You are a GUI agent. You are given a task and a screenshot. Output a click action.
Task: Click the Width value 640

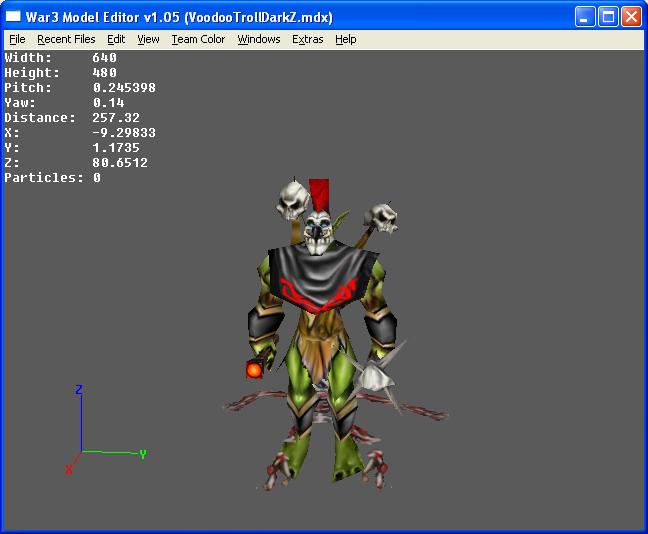coord(104,58)
